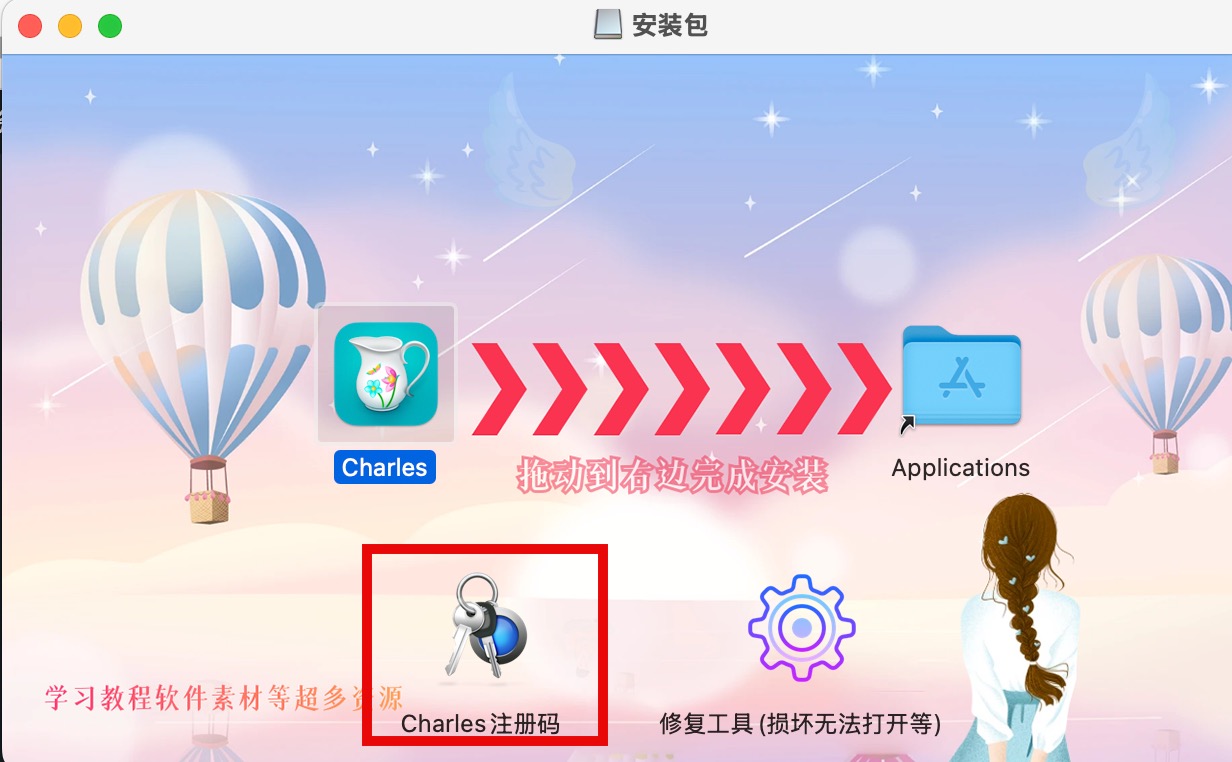Screen dimensions: 1232x762
Task: Click the 安装包 window title text
Action: (x=670, y=25)
